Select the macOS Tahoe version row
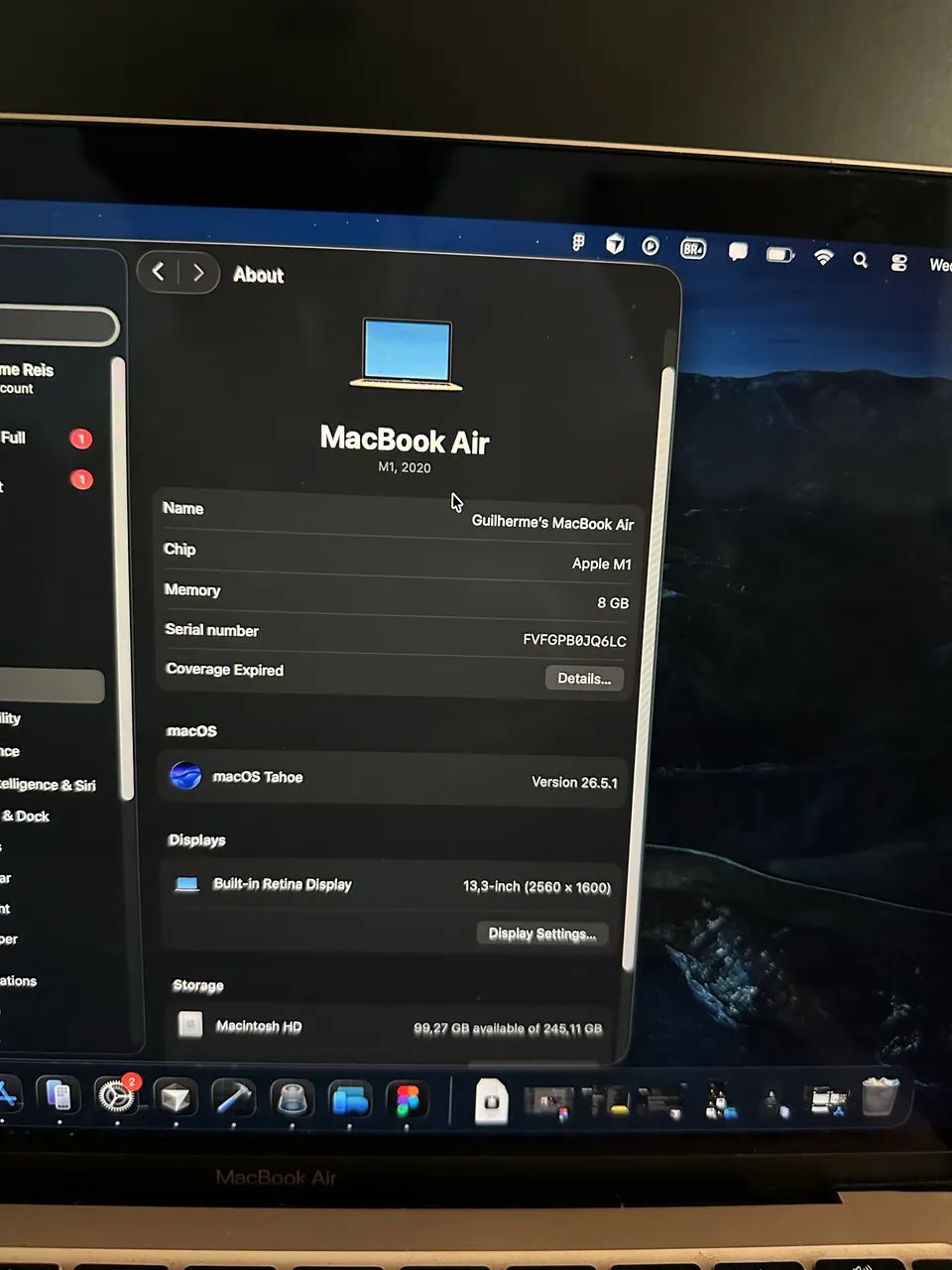Screen dimensions: 952x1270 click(x=393, y=779)
